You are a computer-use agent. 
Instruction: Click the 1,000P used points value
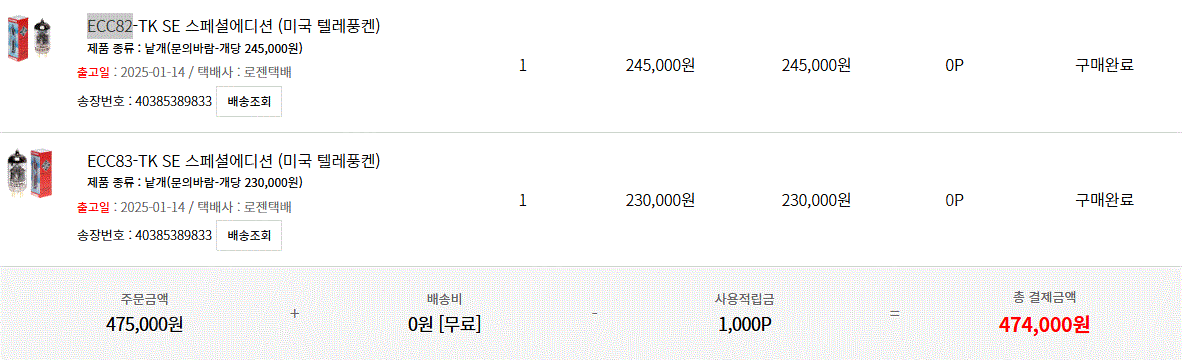pos(744,325)
